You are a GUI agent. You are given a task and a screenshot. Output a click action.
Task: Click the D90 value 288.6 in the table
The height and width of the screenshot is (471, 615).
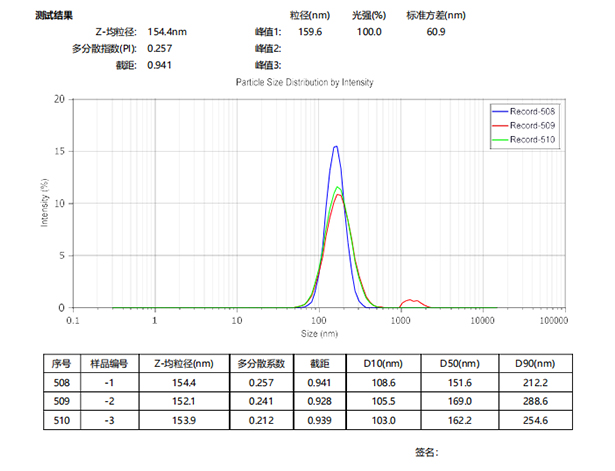tap(541, 400)
